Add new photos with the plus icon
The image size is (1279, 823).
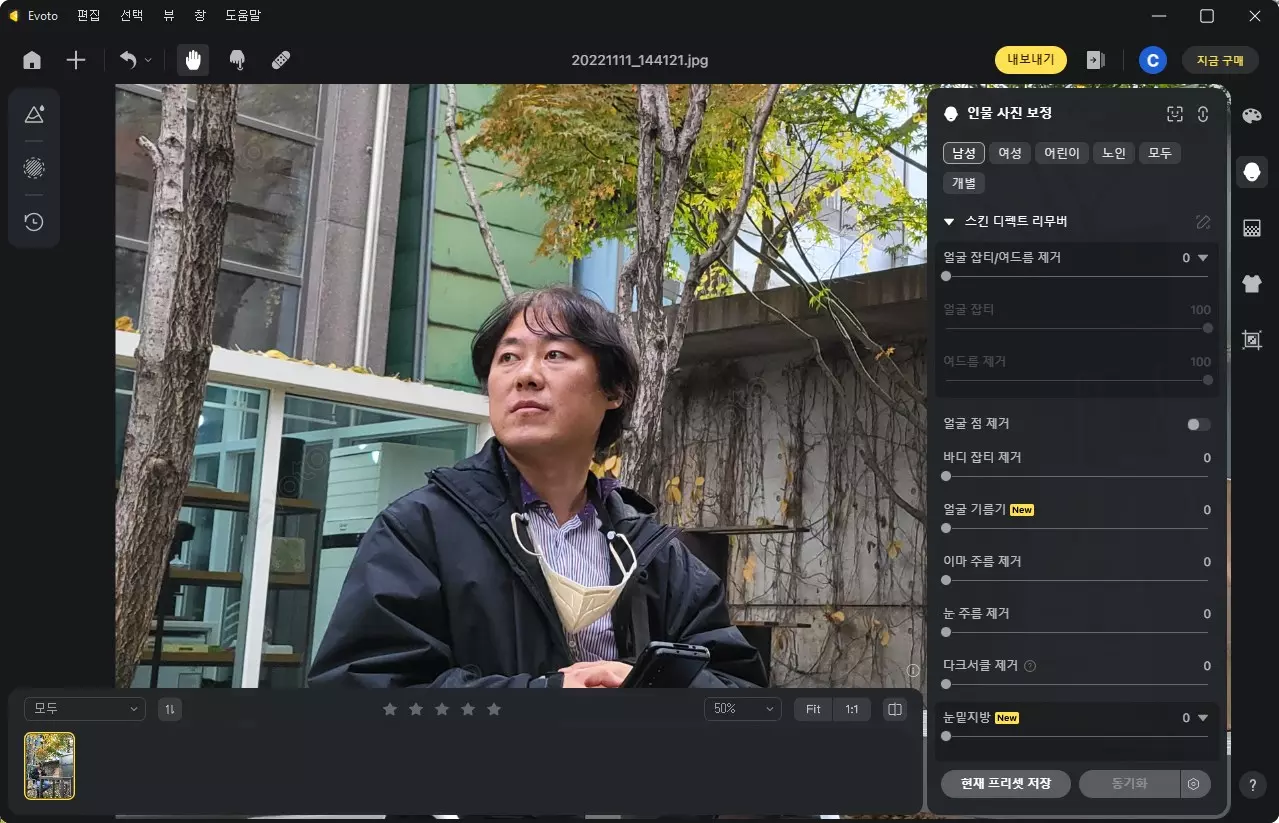click(76, 60)
